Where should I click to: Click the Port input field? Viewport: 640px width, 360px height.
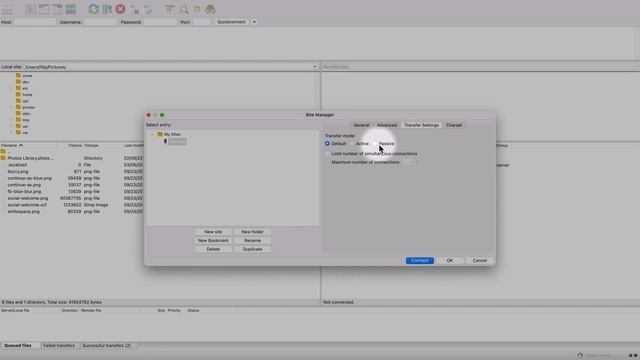pos(202,22)
